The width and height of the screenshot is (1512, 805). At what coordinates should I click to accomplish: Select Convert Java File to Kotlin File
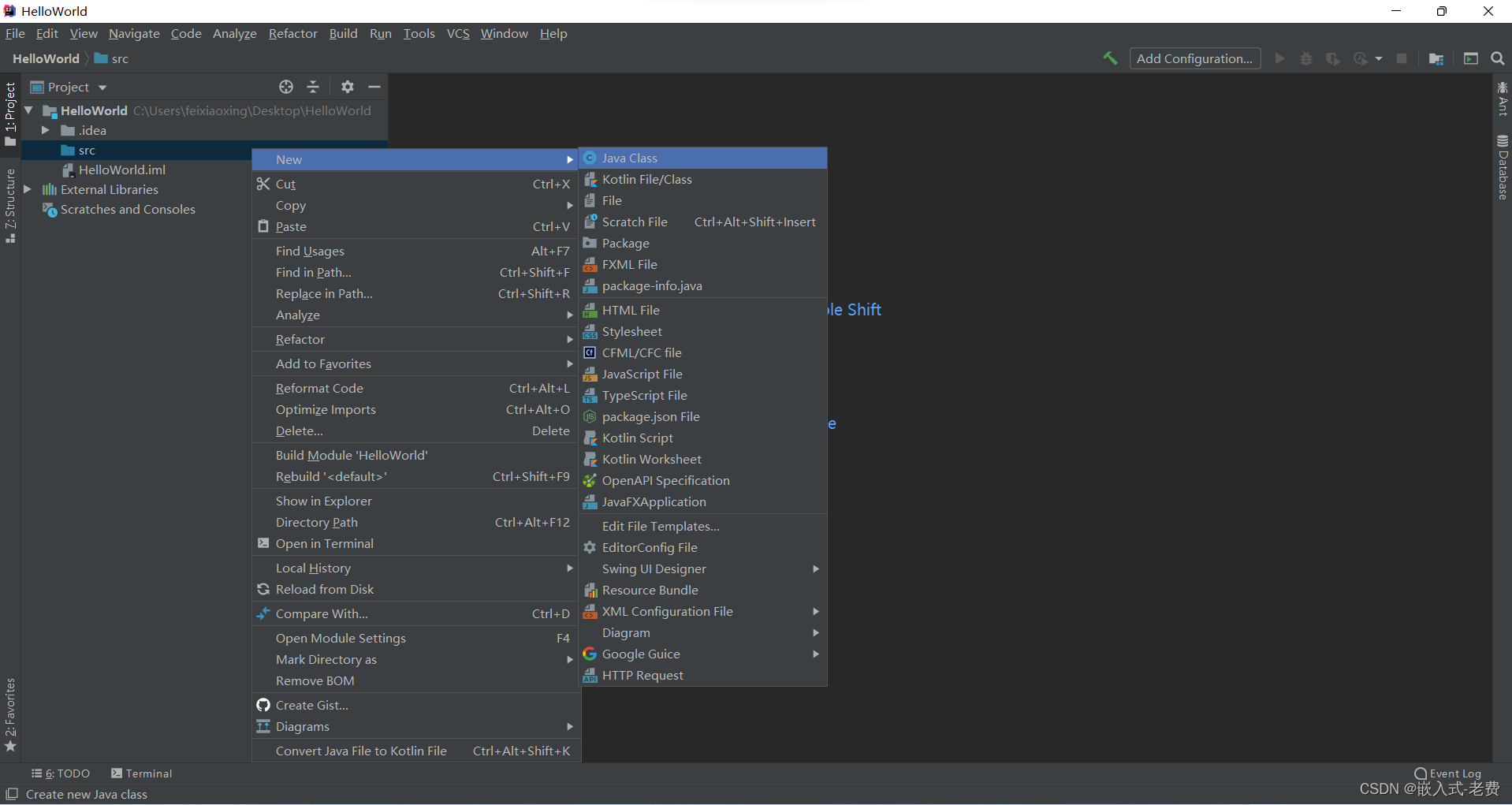click(416, 751)
